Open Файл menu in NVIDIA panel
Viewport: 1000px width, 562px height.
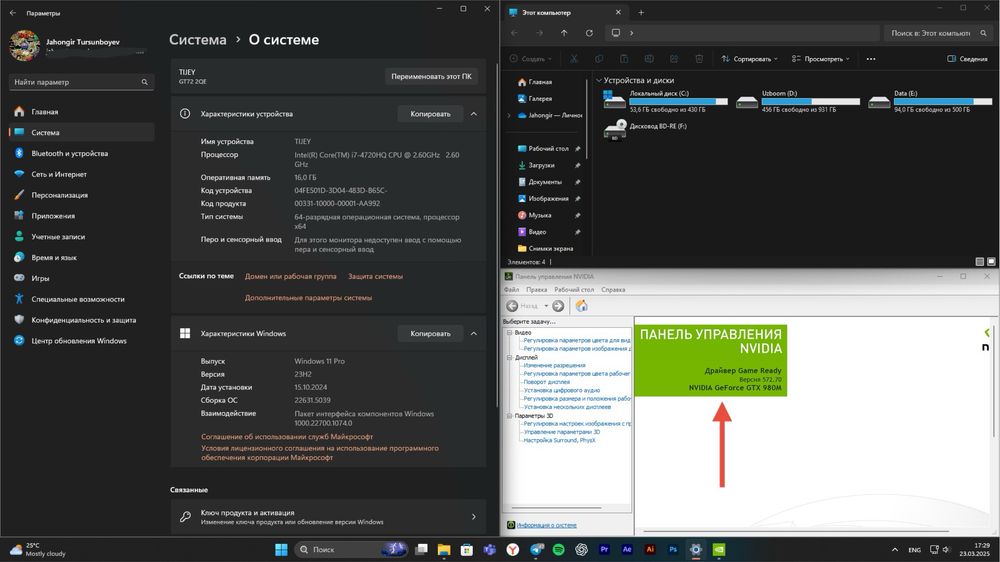click(x=511, y=290)
